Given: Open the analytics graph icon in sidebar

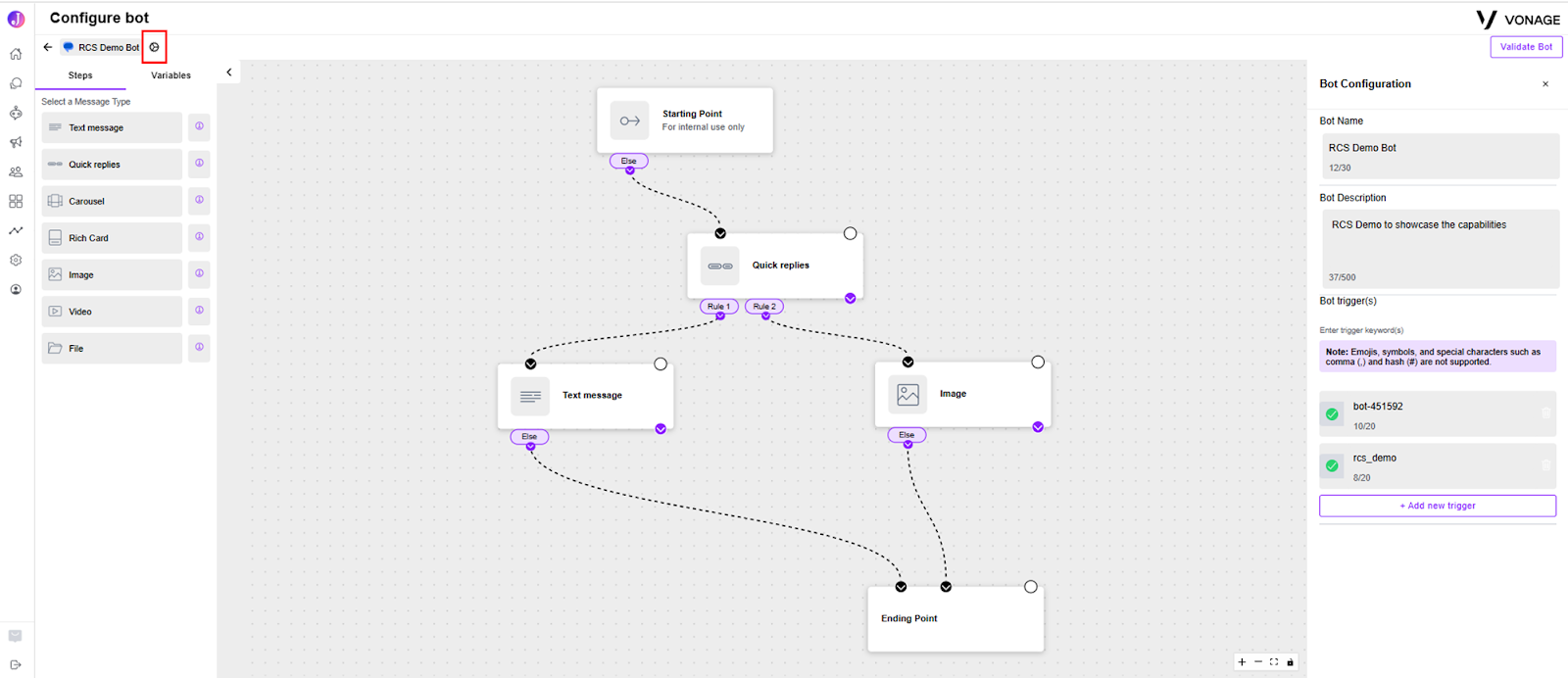Looking at the screenshot, I should click(16, 230).
